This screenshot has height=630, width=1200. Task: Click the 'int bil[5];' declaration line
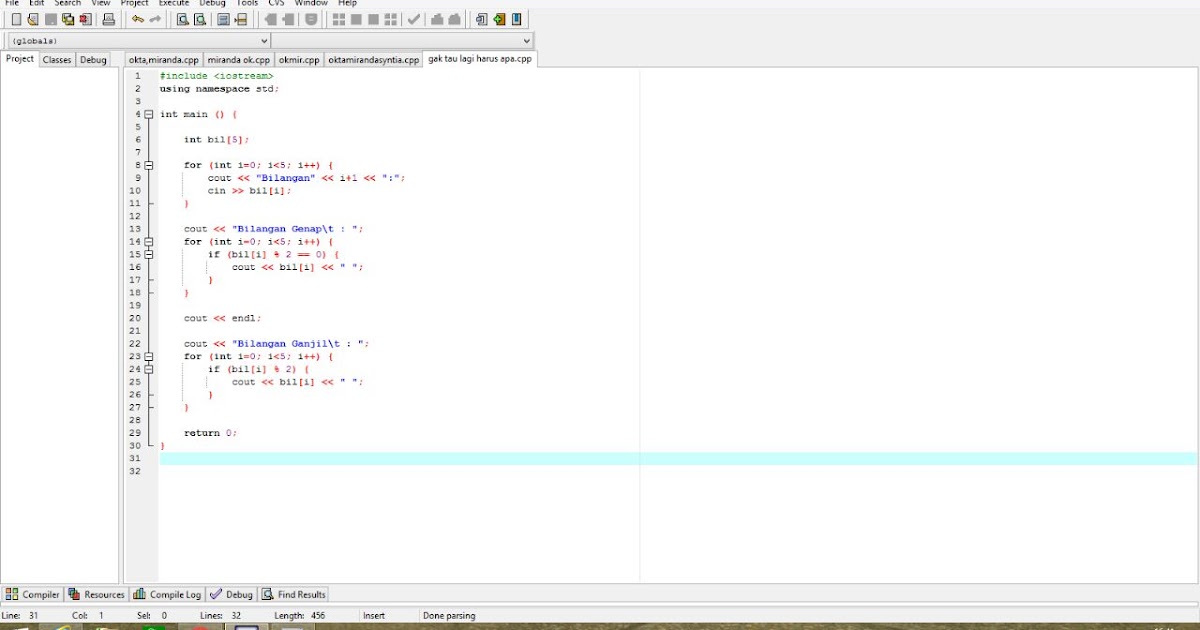[216, 140]
